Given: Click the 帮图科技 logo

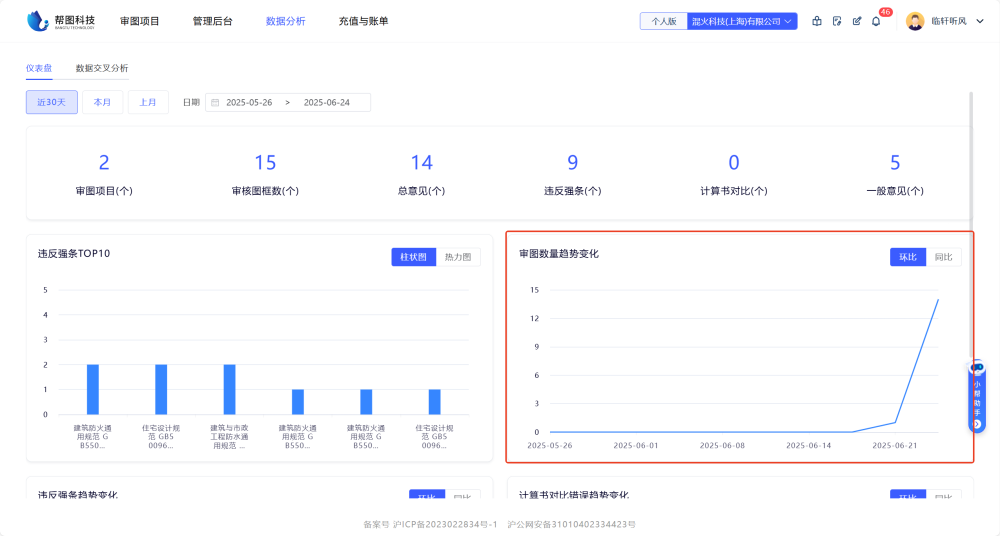Looking at the screenshot, I should click(61, 20).
